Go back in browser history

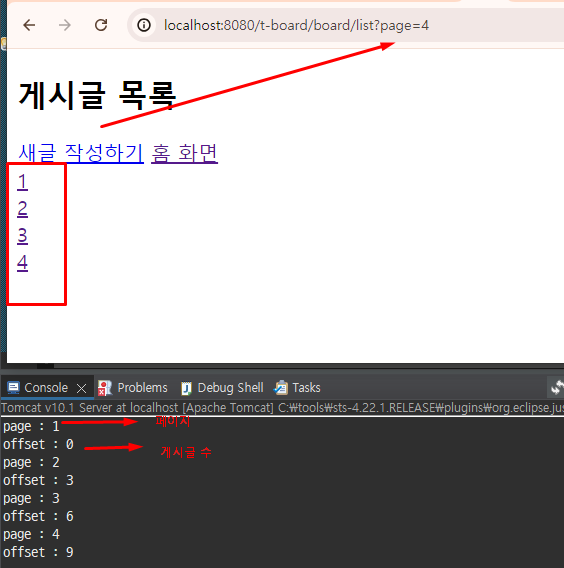coord(29,25)
